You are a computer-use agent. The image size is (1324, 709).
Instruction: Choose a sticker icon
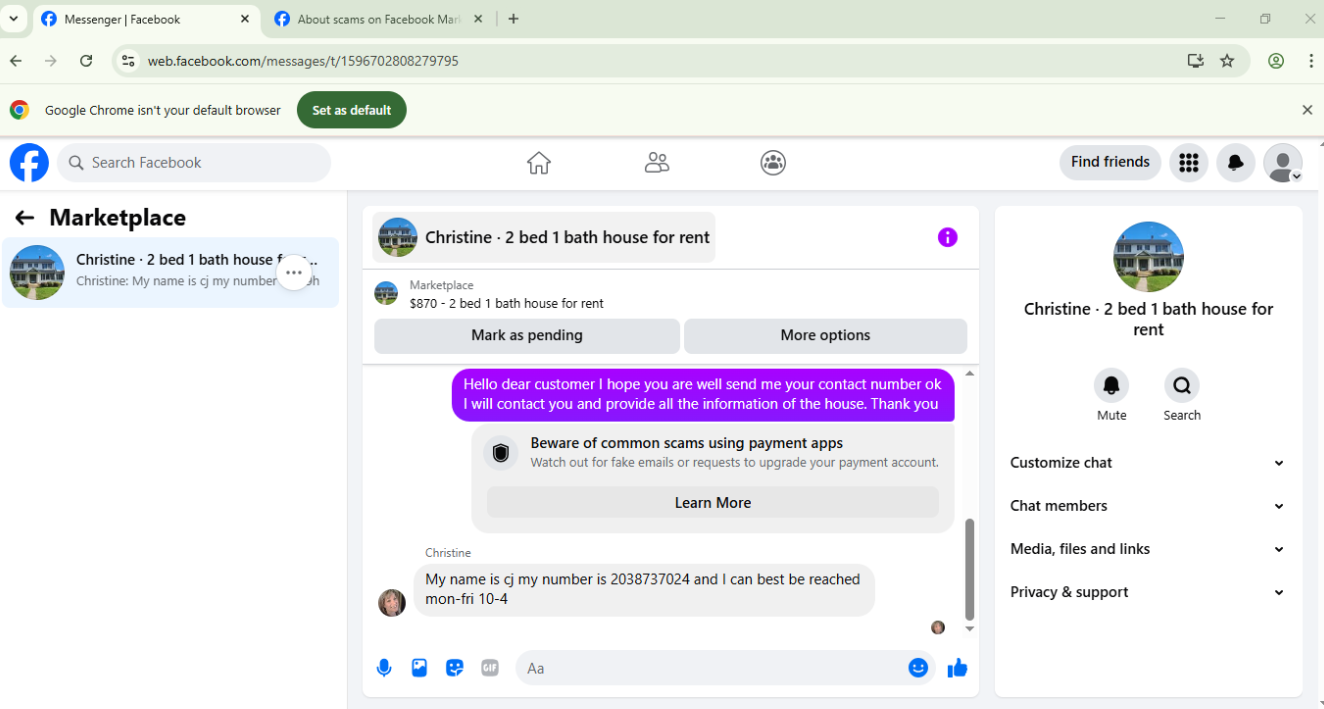(455, 668)
